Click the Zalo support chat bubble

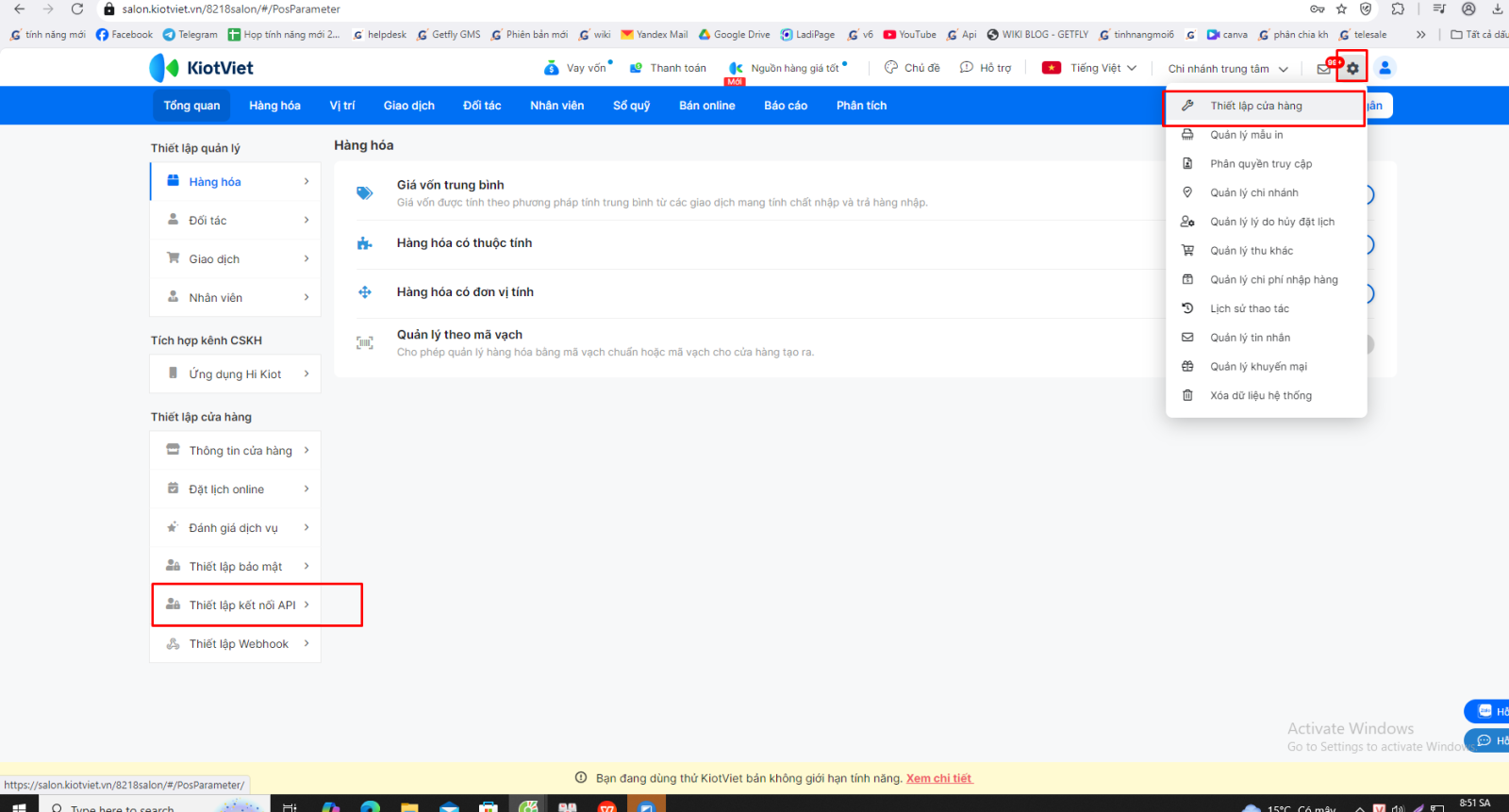(1487, 711)
